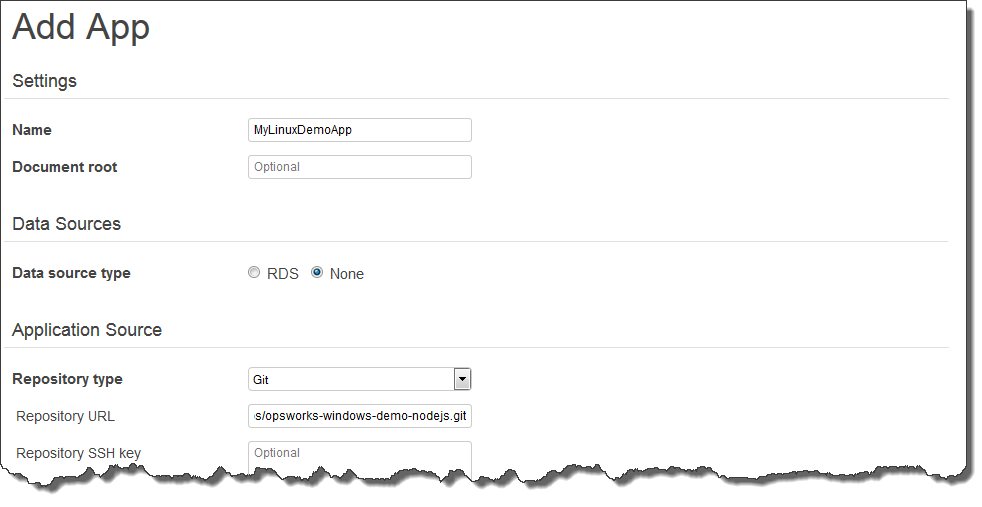Click the Repository SSH key text area
Viewport: 982px width, 507px height.
(x=359, y=457)
